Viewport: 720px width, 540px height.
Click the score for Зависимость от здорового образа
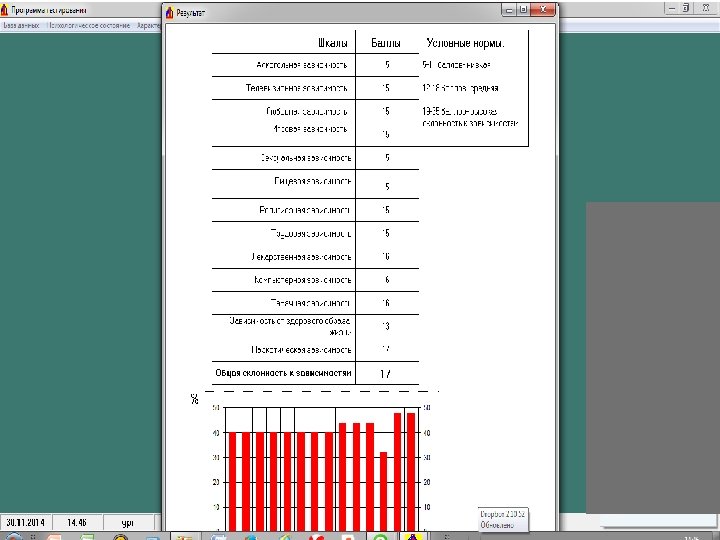pyautogui.click(x=386, y=326)
